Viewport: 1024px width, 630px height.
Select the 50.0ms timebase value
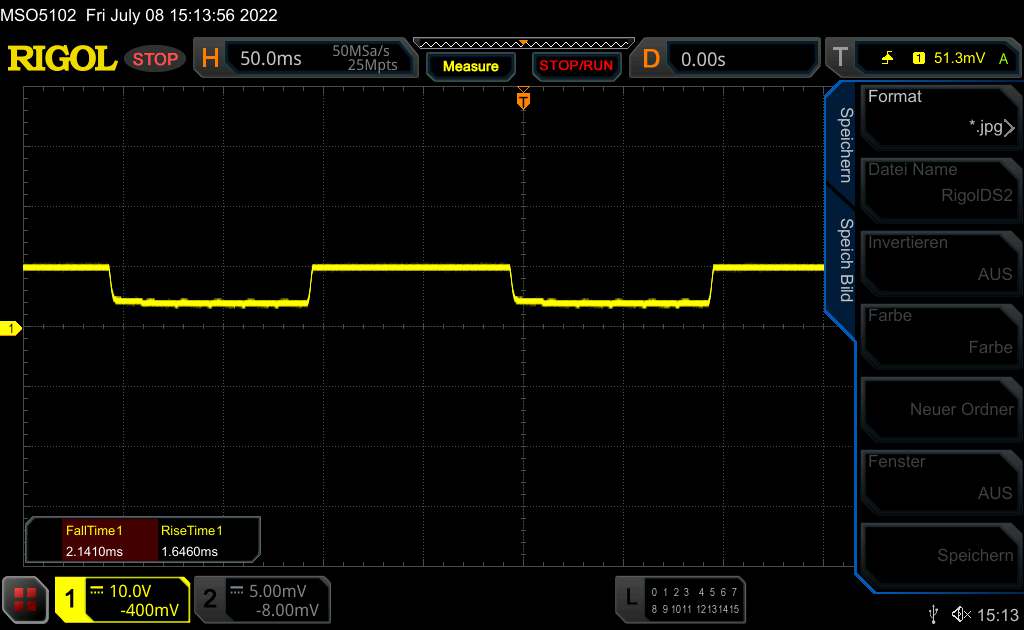click(270, 59)
